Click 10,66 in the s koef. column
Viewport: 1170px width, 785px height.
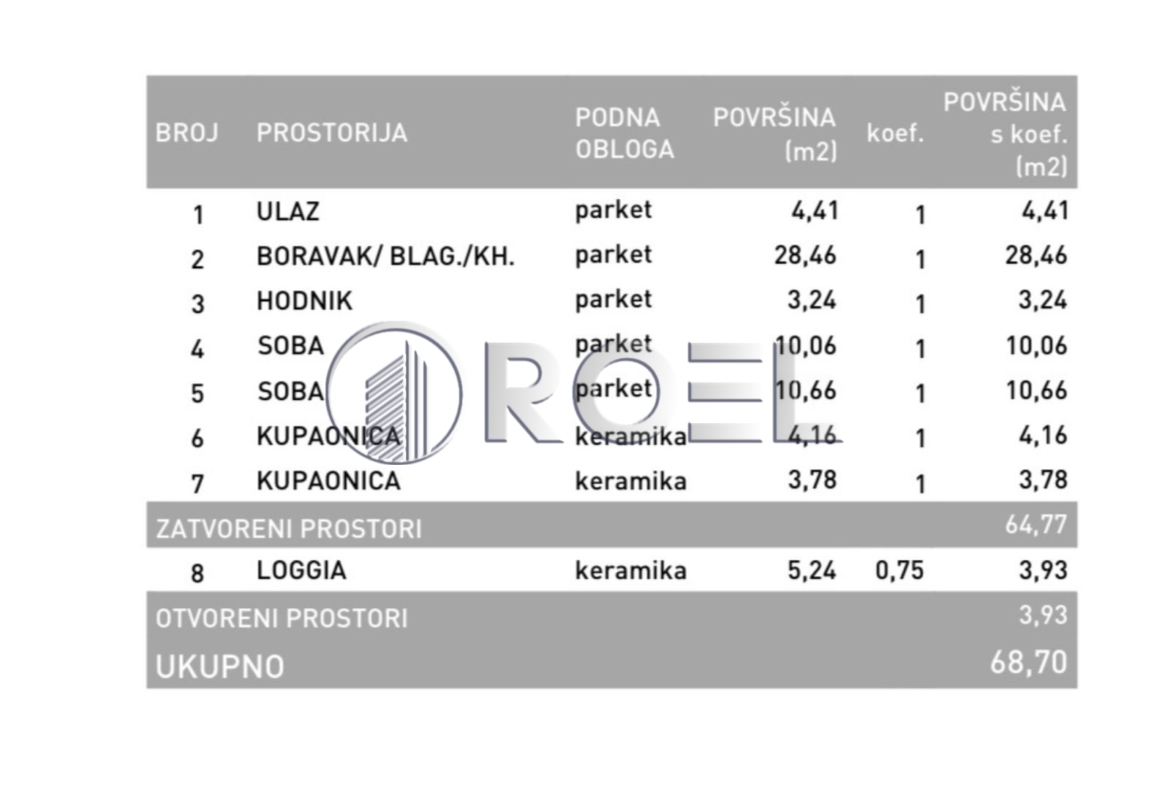point(1036,390)
